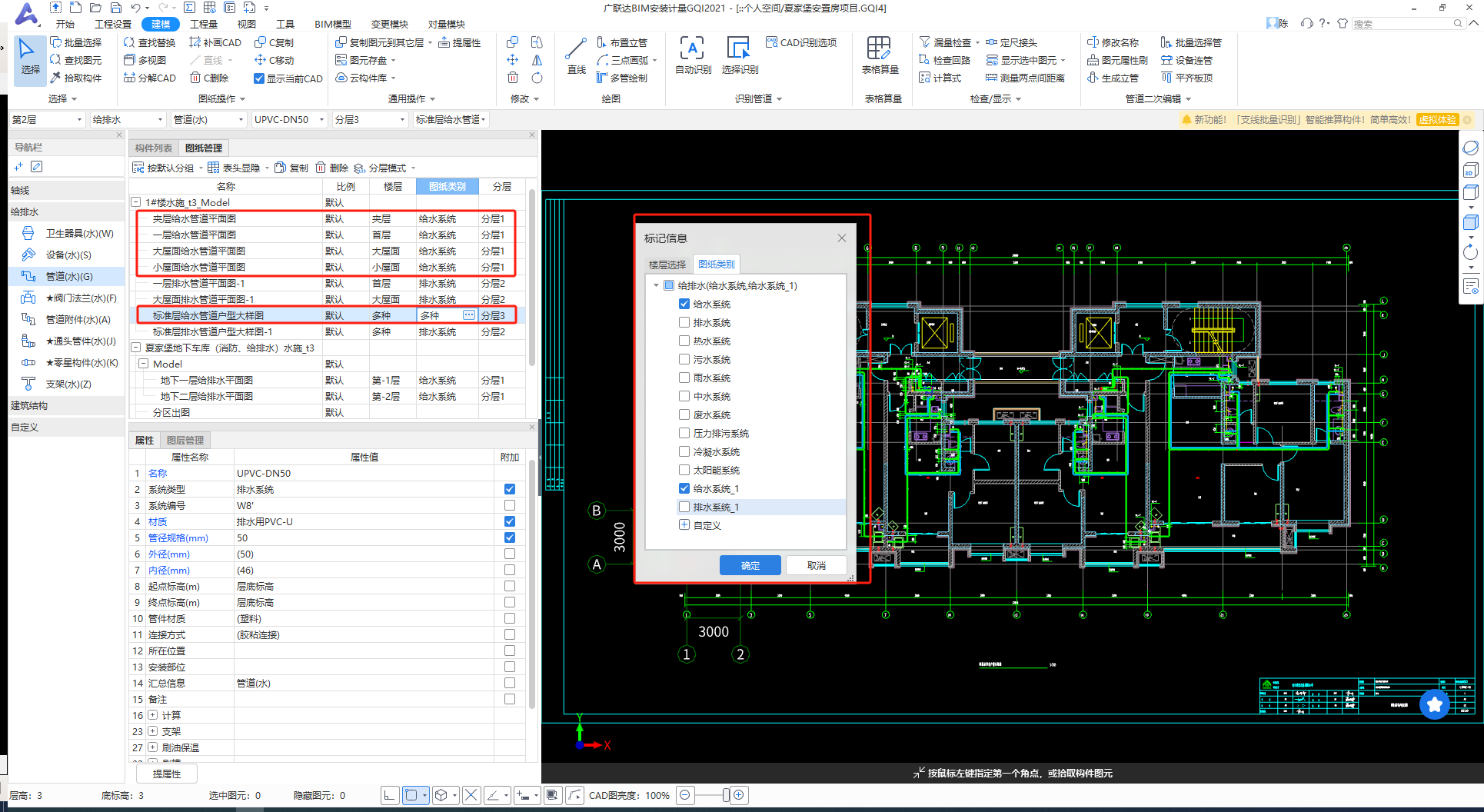
Task: Open the 开始 ribbon tab
Action: pos(65,24)
